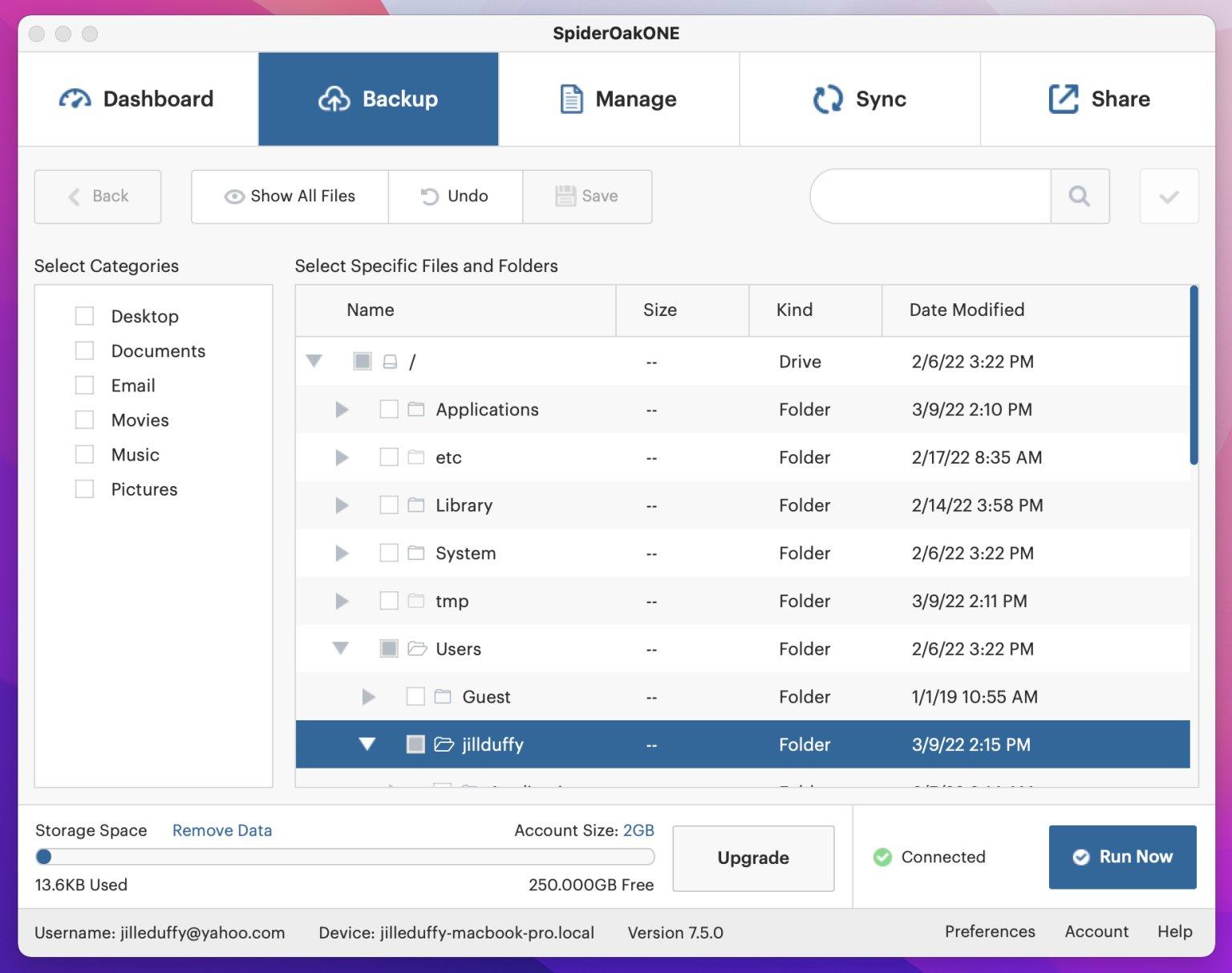Enable the Documents category checkbox

pyautogui.click(x=84, y=351)
